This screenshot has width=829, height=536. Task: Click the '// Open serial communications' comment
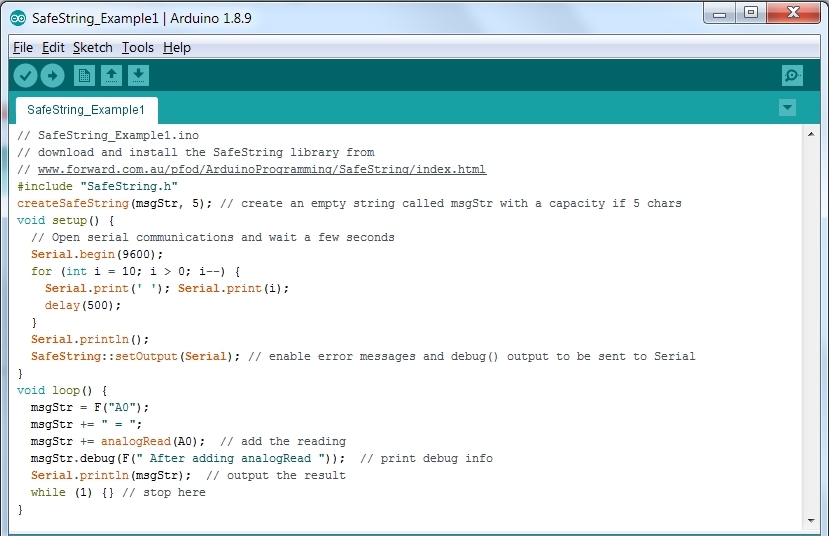point(213,237)
